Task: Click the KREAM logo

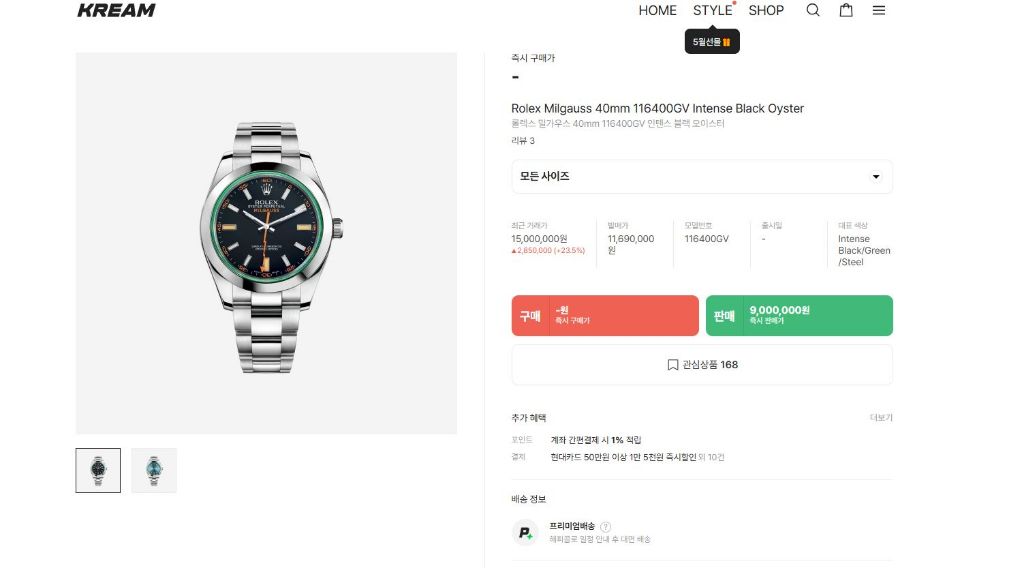Action: pyautogui.click(x=116, y=10)
